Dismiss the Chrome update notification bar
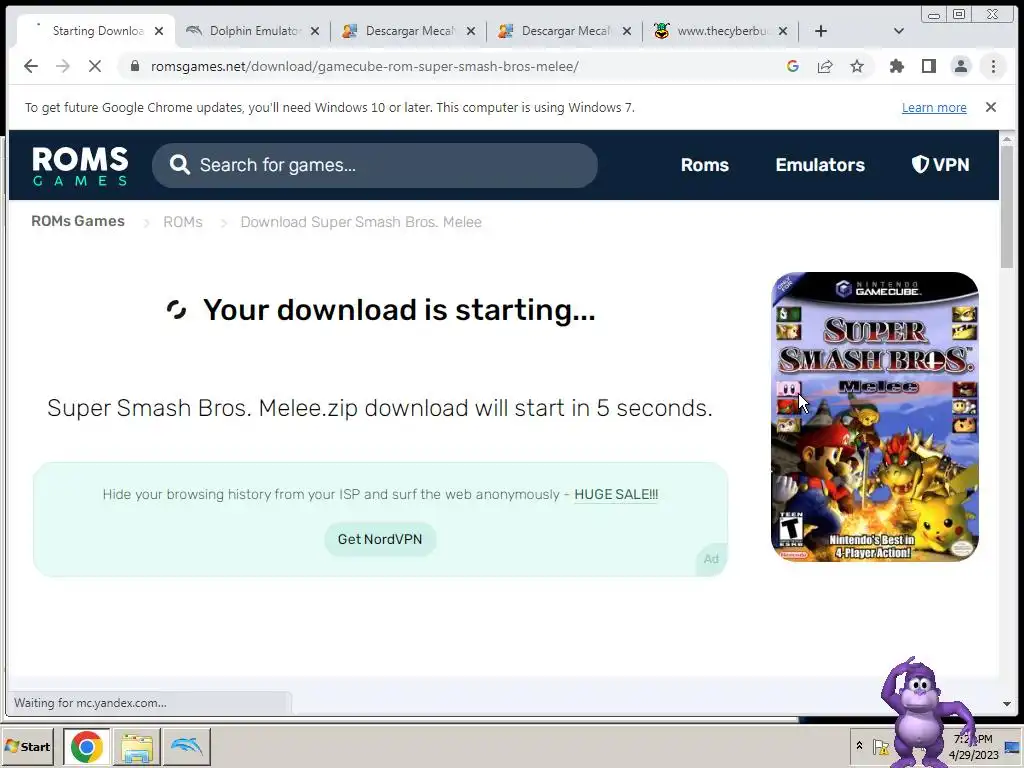The image size is (1024, 768). [991, 107]
